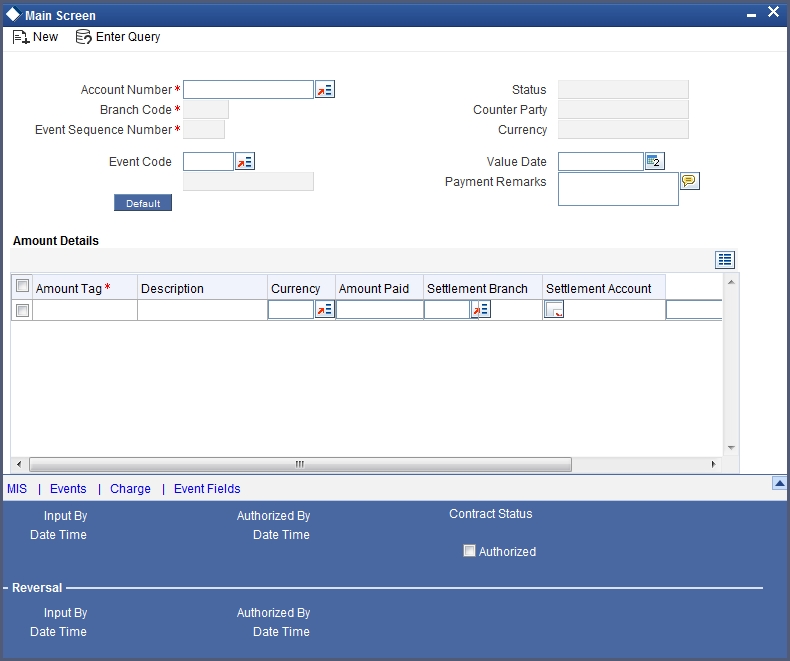Image resolution: width=790 pixels, height=661 pixels.
Task: Click the Currency column header
Action: point(301,288)
